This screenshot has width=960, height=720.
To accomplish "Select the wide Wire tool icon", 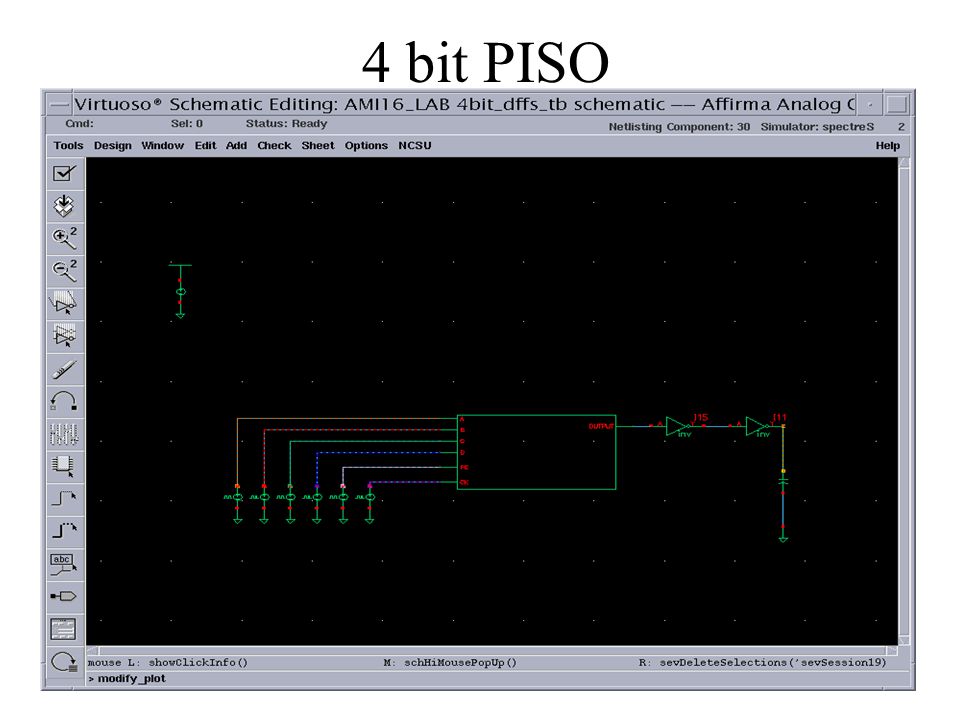I will tap(64, 531).
